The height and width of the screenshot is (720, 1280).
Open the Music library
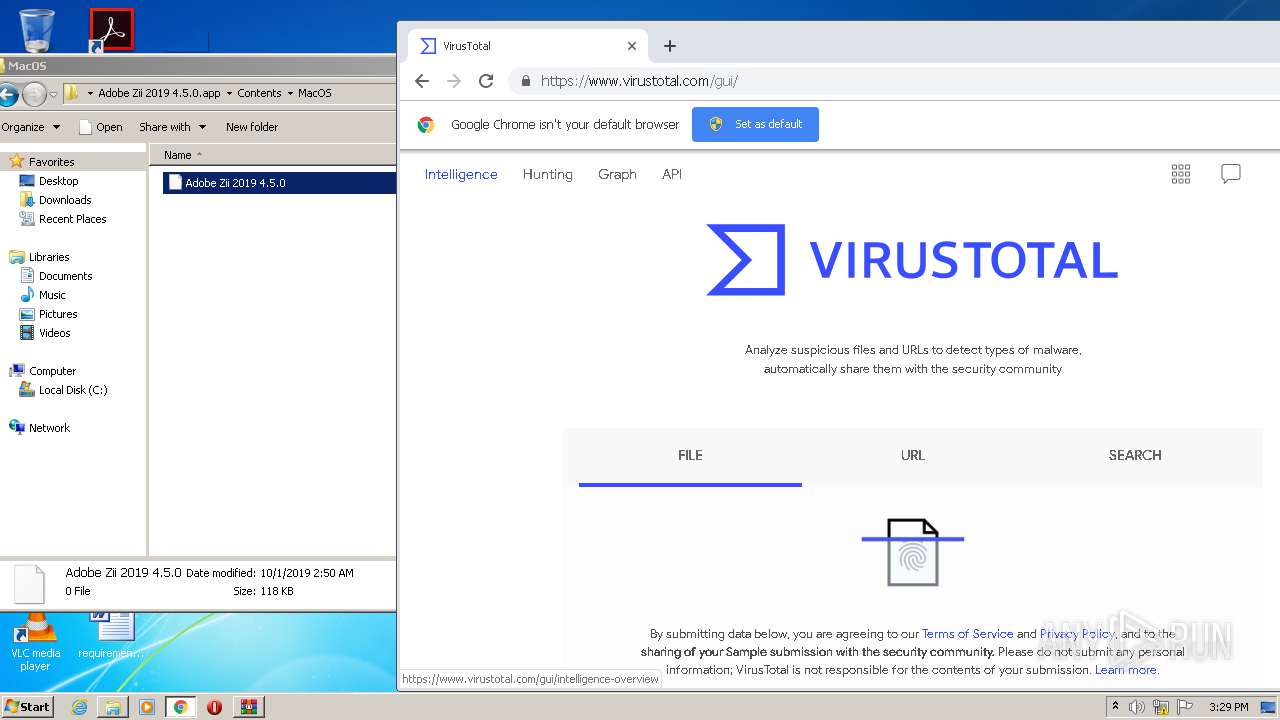(x=43, y=295)
